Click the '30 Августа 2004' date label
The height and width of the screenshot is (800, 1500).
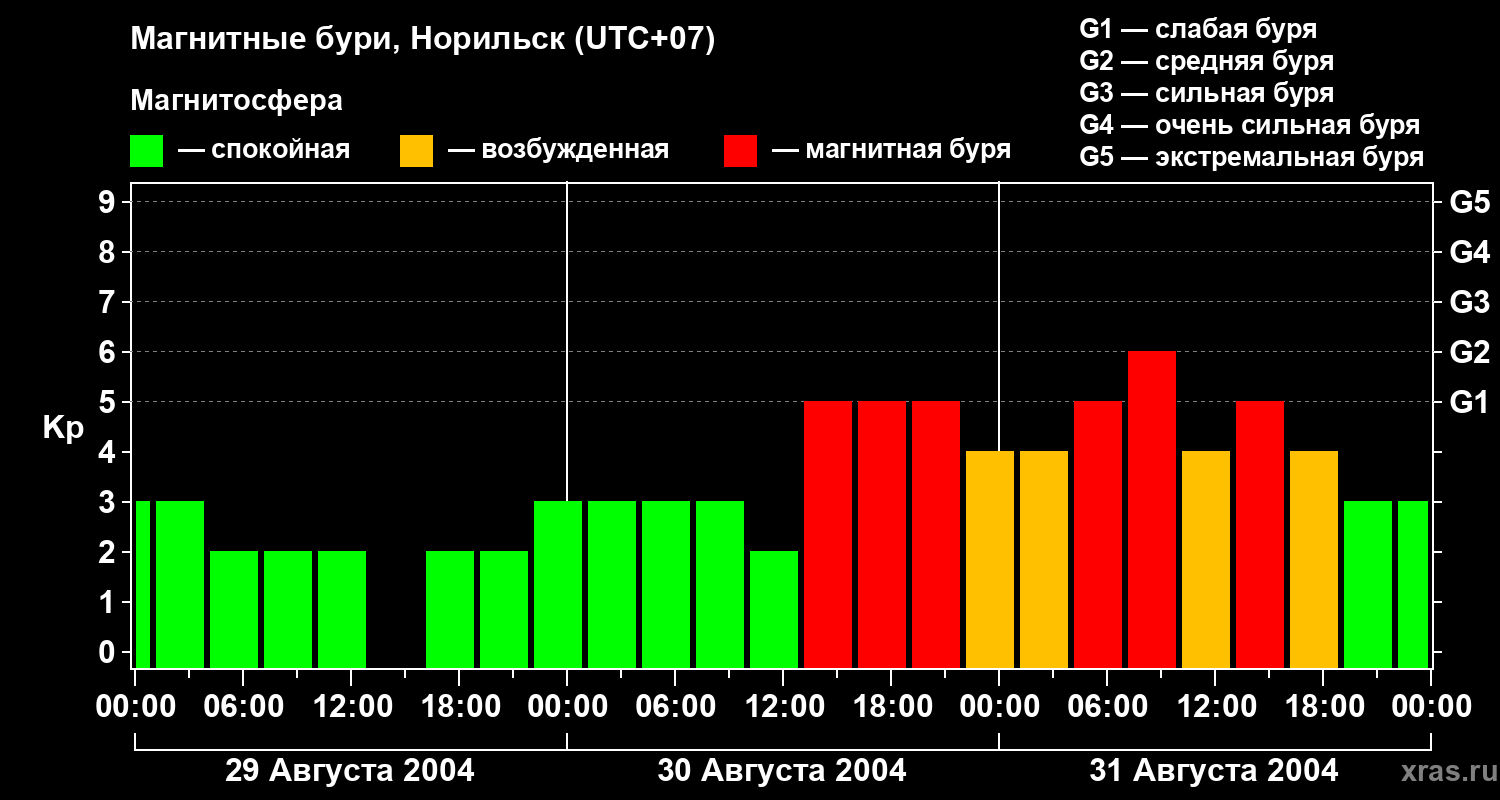pos(782,771)
